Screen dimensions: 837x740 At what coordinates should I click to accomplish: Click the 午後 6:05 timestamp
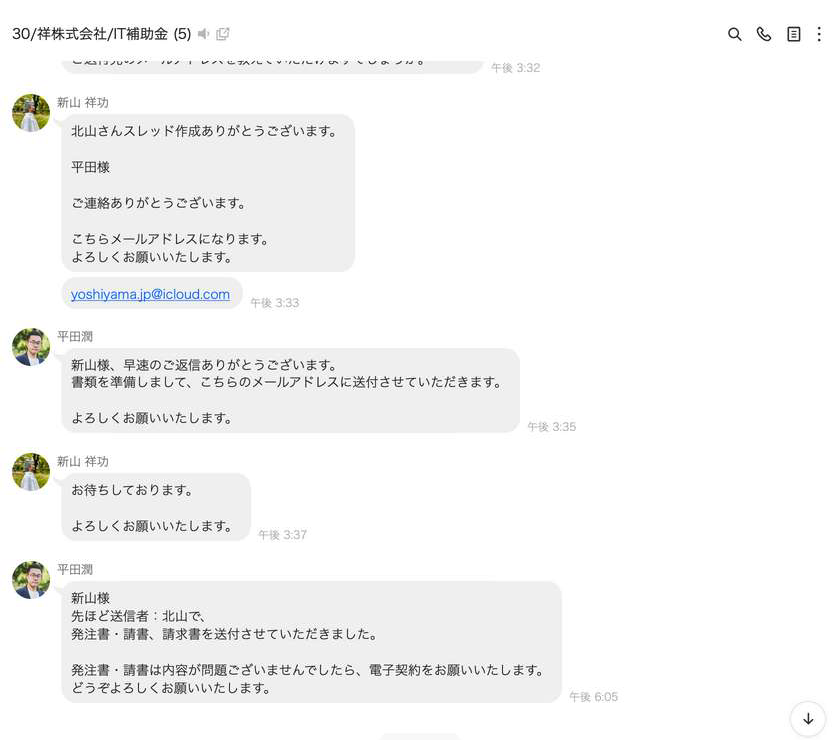coord(593,697)
